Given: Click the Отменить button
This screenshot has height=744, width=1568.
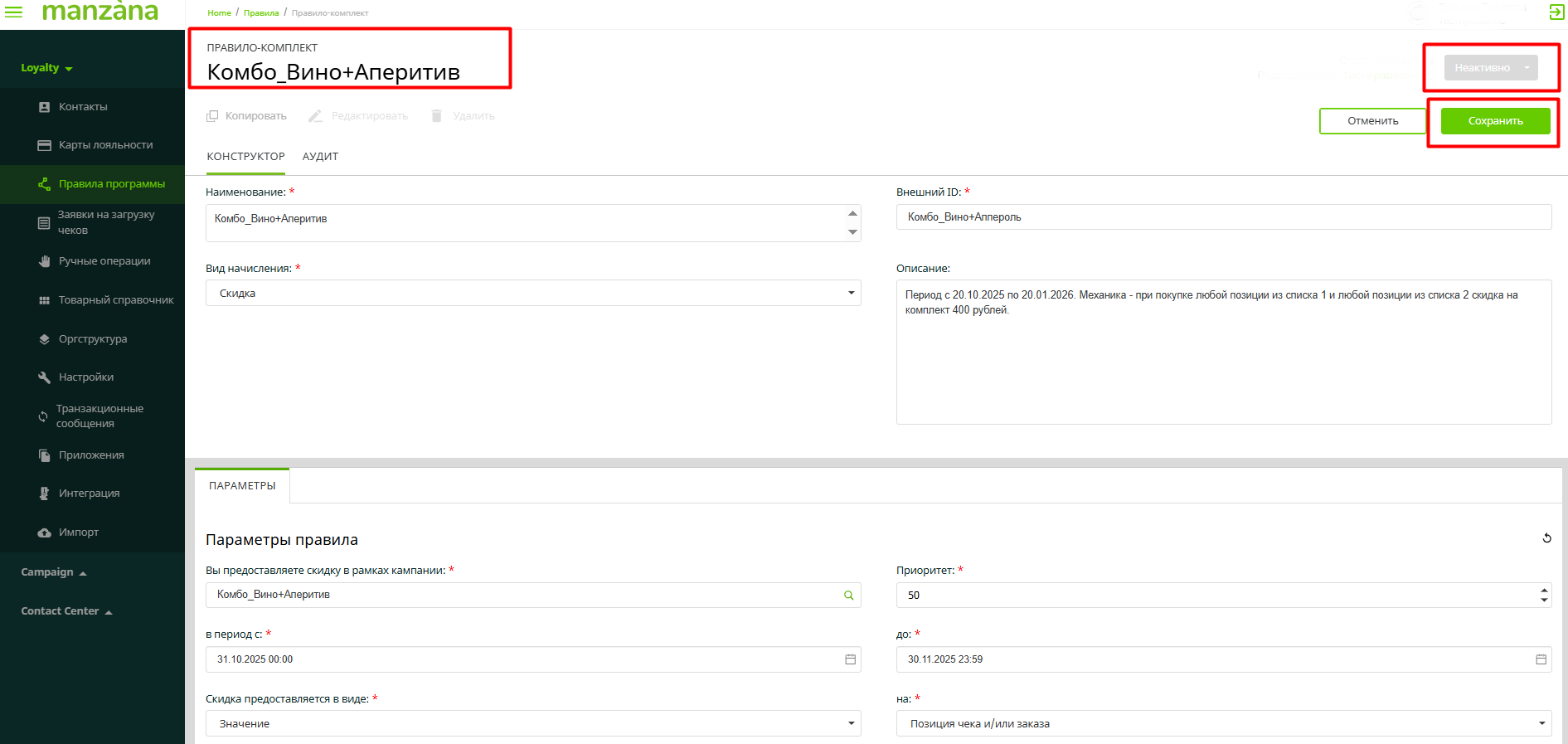Looking at the screenshot, I should [x=1372, y=121].
